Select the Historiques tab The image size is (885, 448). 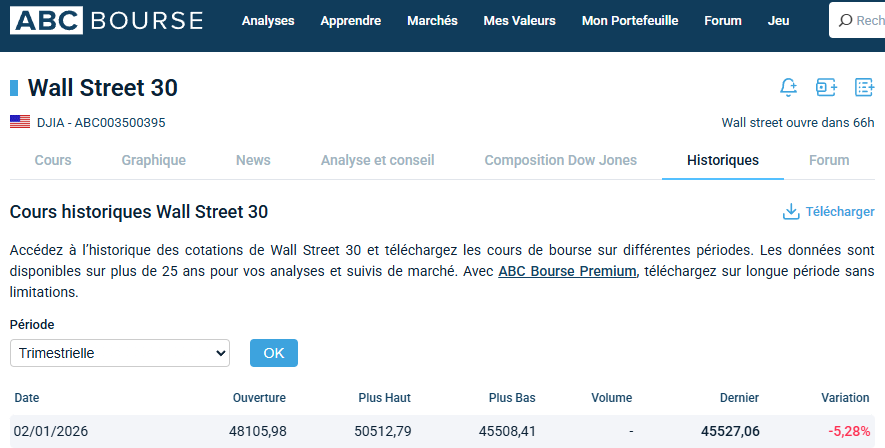pos(722,160)
